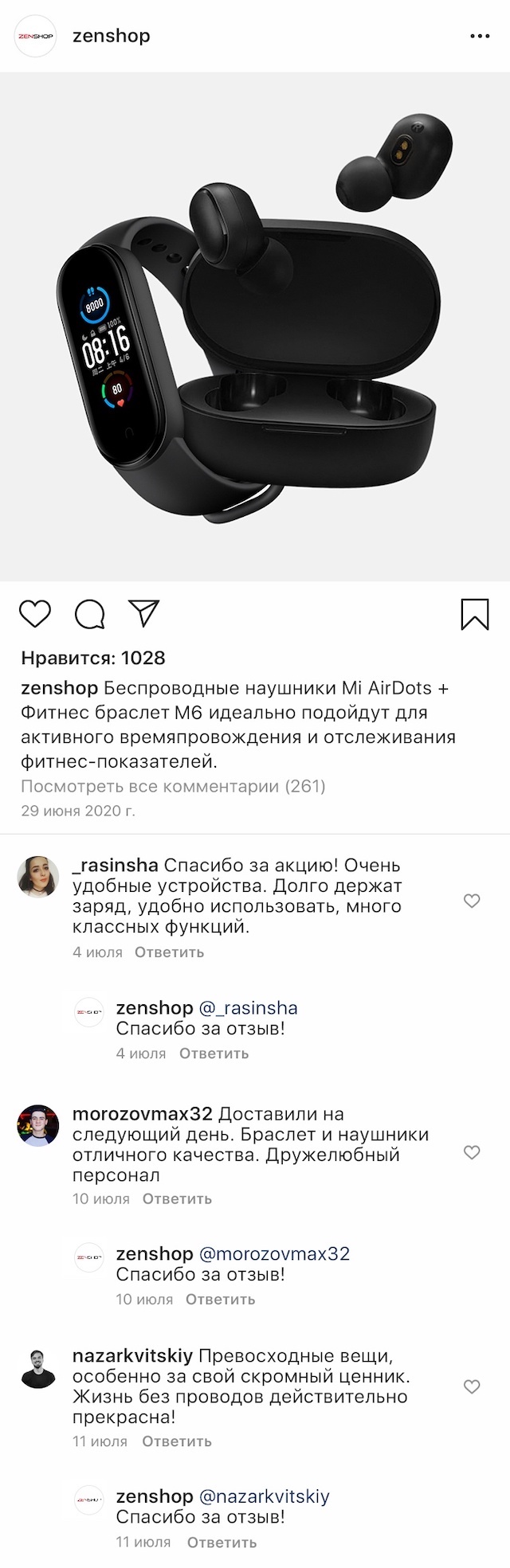The width and height of the screenshot is (510, 1568).
Task: Open the three-dots post options menu
Action: point(480,37)
